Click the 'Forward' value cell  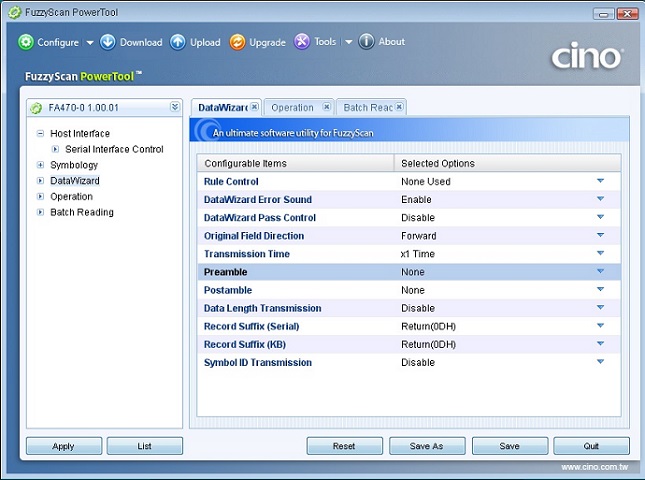pyautogui.click(x=419, y=236)
